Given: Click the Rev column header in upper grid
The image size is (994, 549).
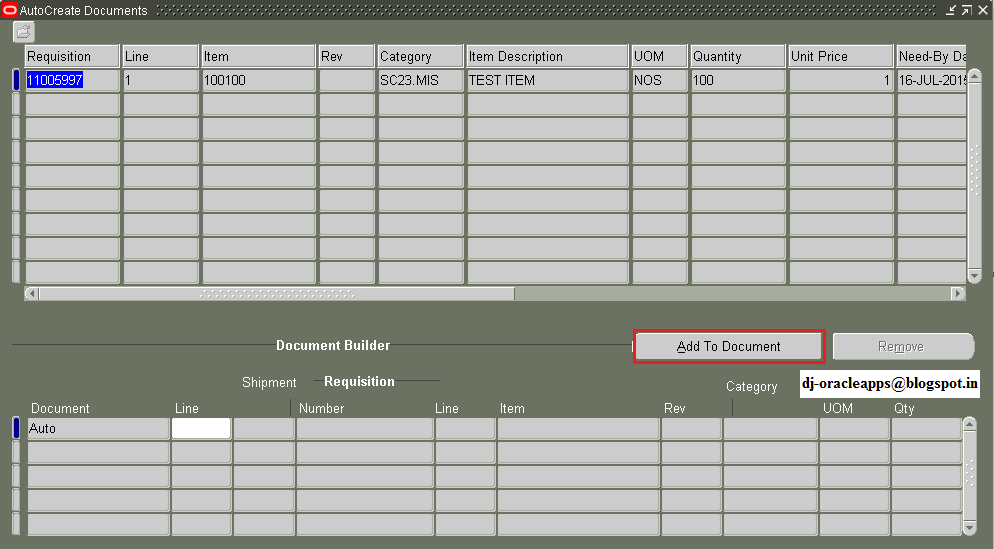Looking at the screenshot, I should [x=346, y=56].
